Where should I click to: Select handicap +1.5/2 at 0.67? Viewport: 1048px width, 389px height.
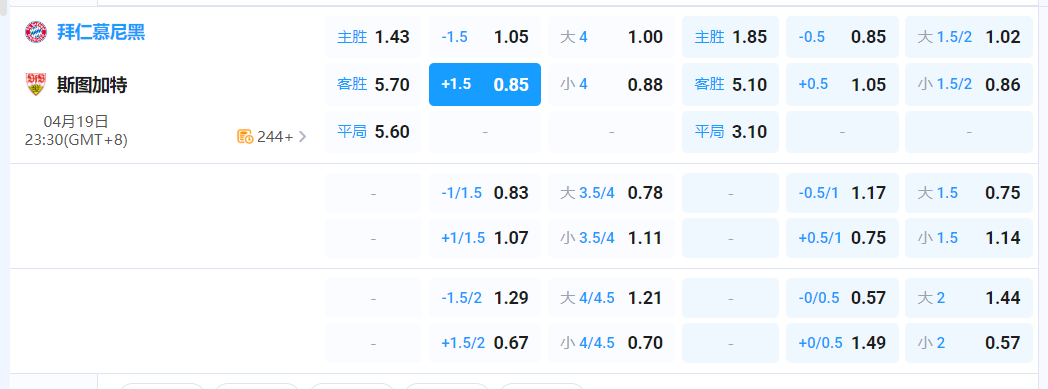pos(485,343)
